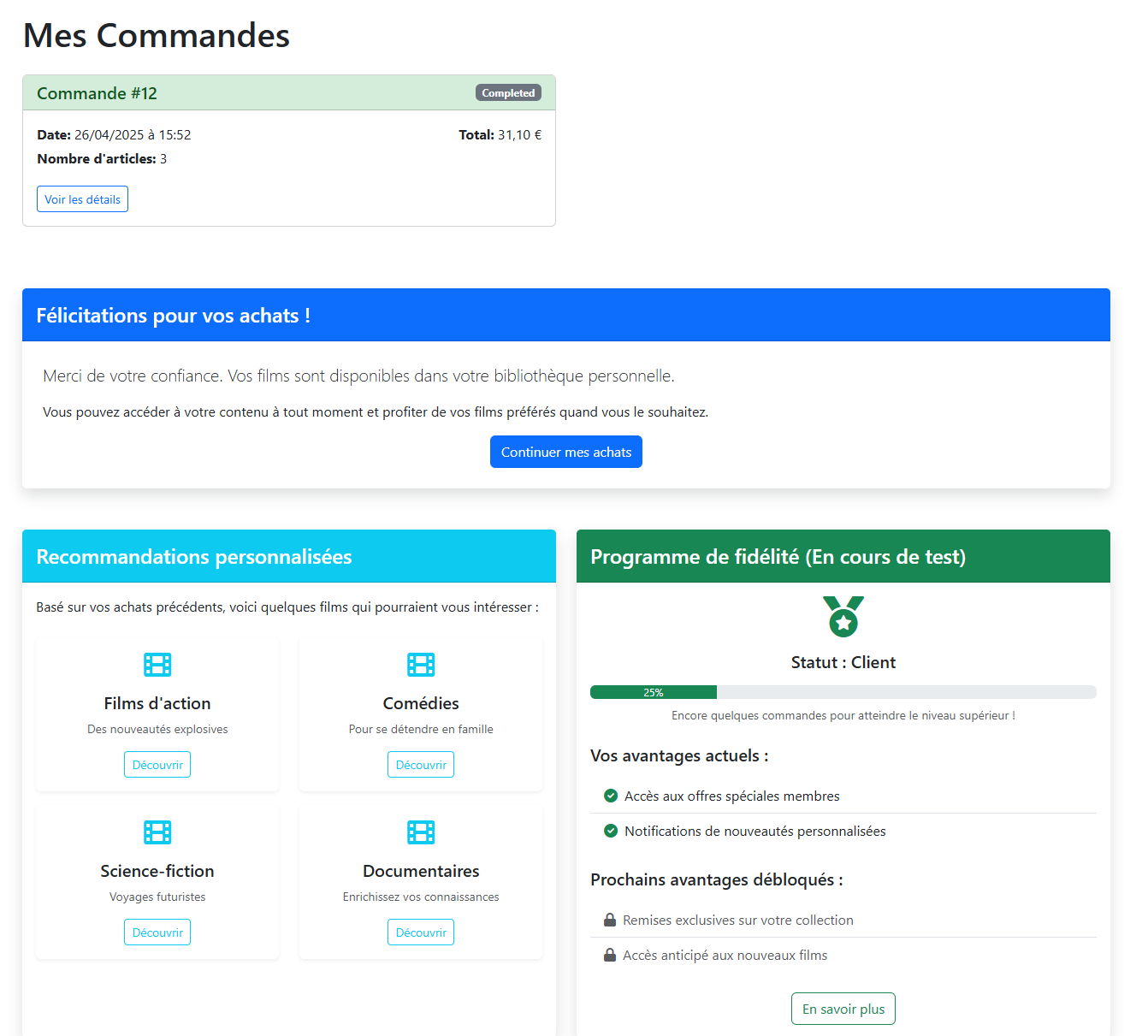Click the lock icon next to Accès anticipé
This screenshot has width=1148, height=1036.
(x=610, y=954)
